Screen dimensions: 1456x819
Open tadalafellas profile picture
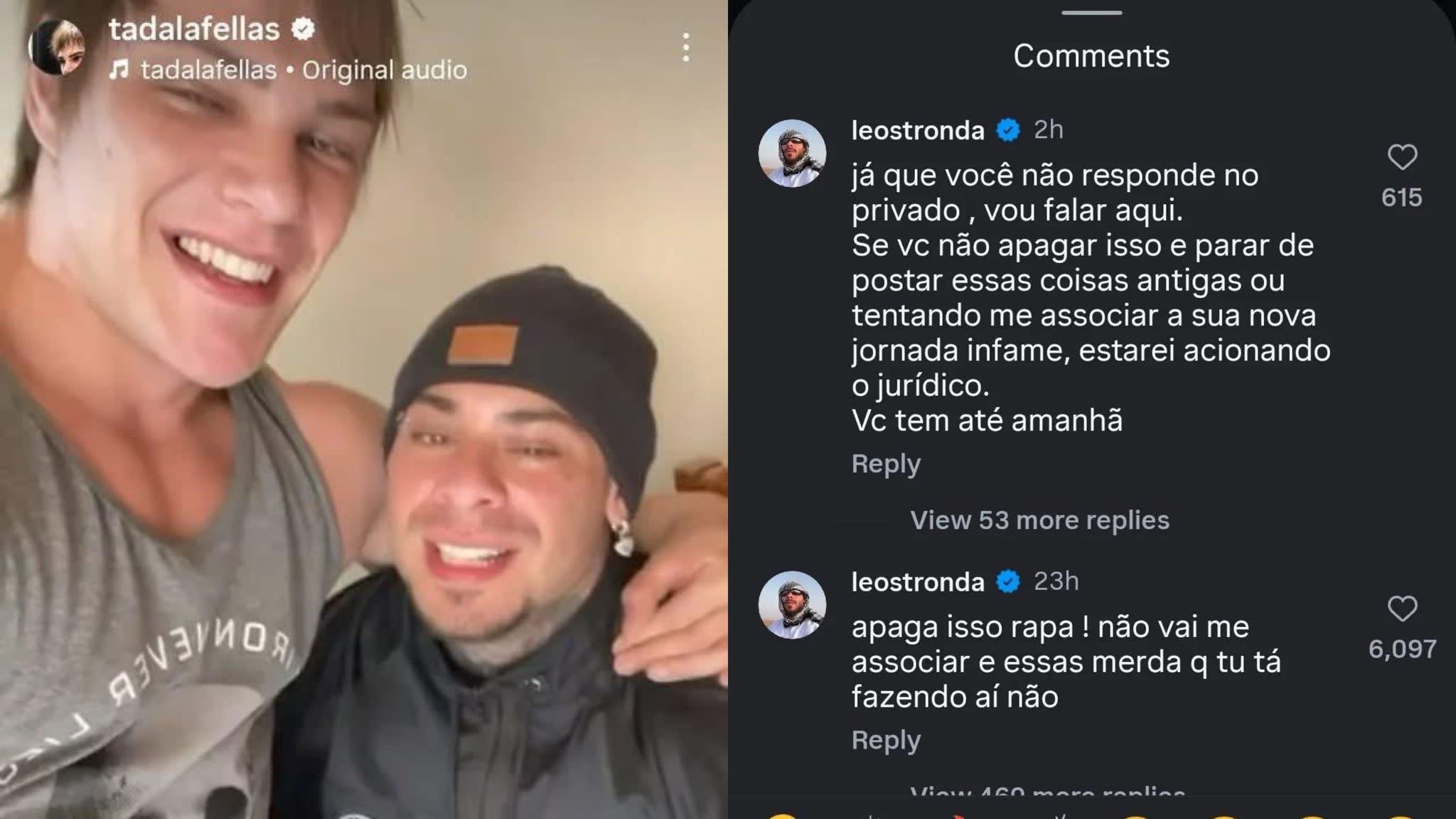(x=56, y=47)
